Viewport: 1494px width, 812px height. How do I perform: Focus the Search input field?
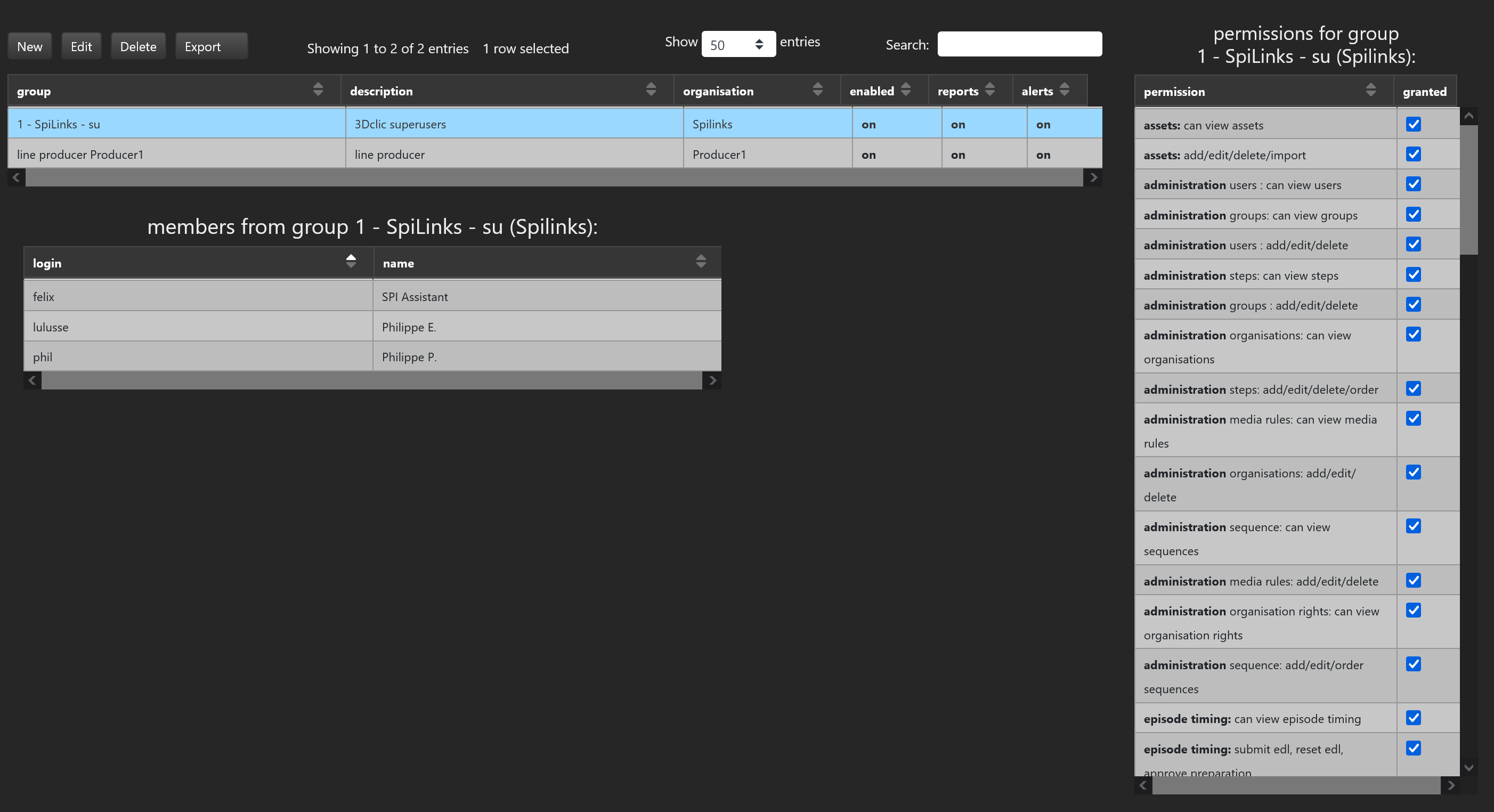[1019, 45]
